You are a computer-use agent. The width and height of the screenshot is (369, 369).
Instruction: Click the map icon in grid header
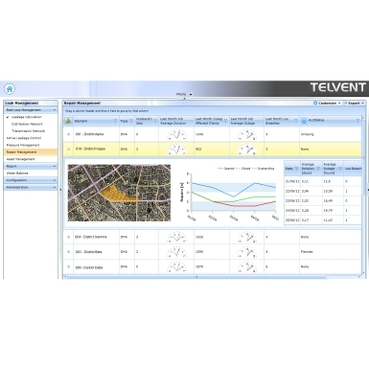tap(68, 121)
